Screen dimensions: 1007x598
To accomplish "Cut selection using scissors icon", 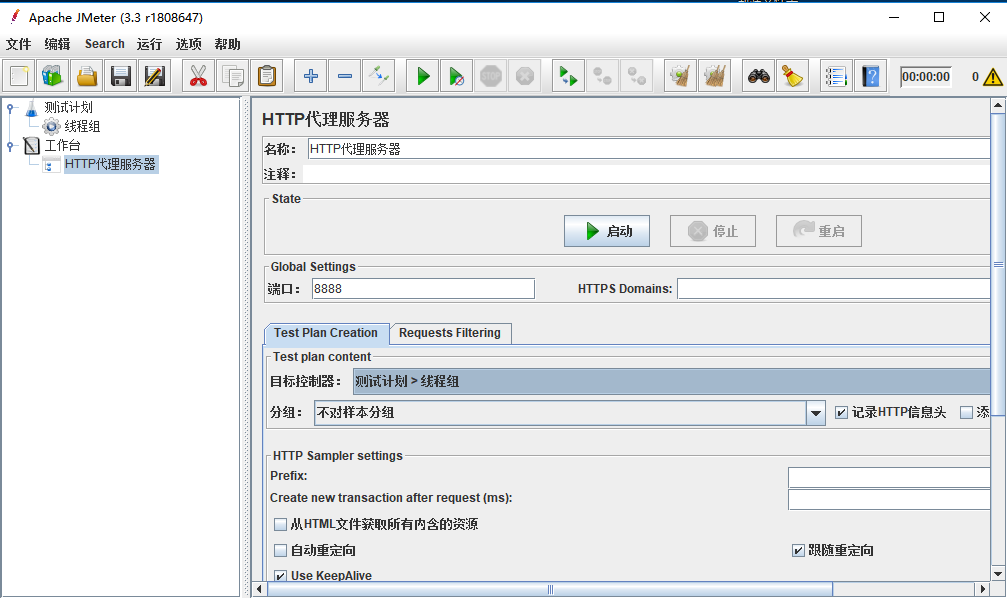I will tap(198, 76).
